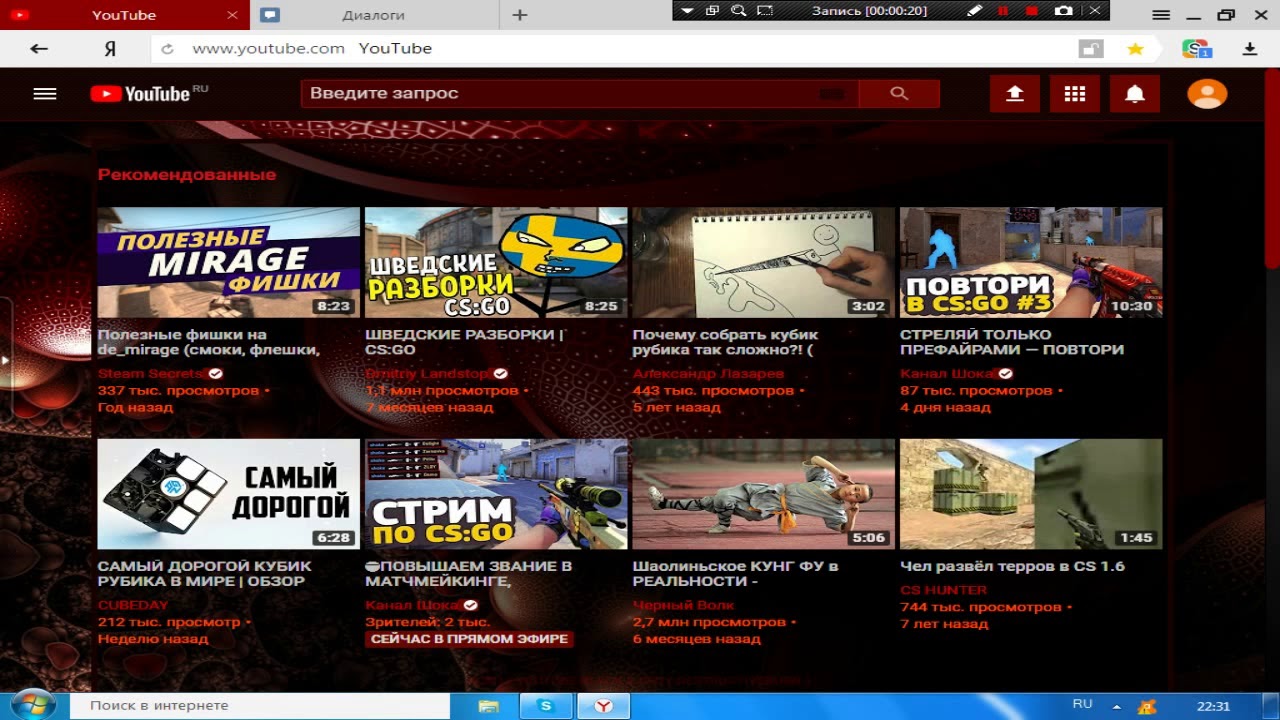
Task: Open the CS 1.6 video thumbnail
Action: coord(1031,494)
